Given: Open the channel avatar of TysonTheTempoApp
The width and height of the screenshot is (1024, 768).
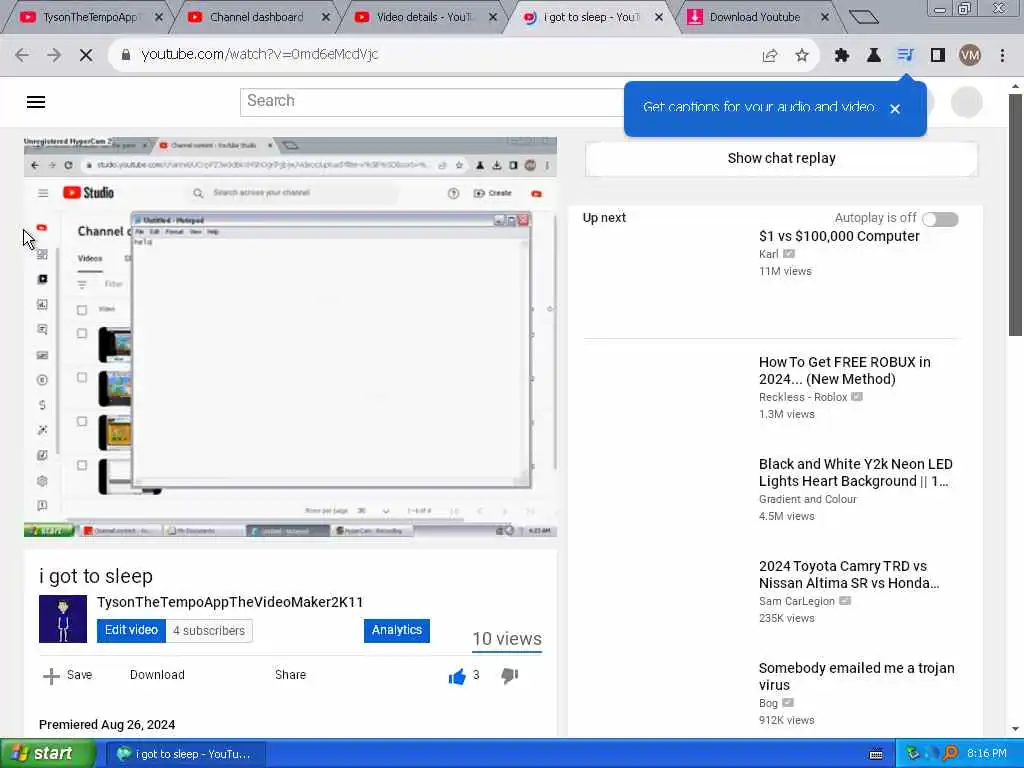Looking at the screenshot, I should click(x=63, y=618).
